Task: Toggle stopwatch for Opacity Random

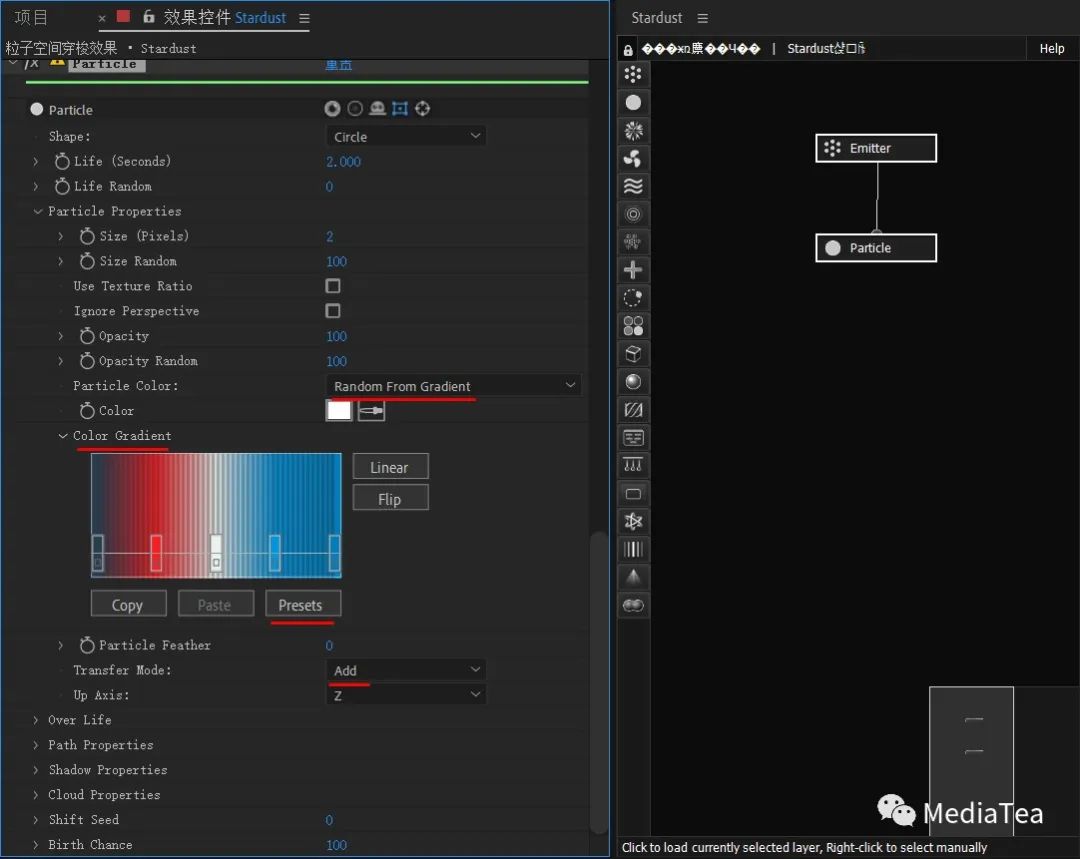Action: tap(87, 361)
